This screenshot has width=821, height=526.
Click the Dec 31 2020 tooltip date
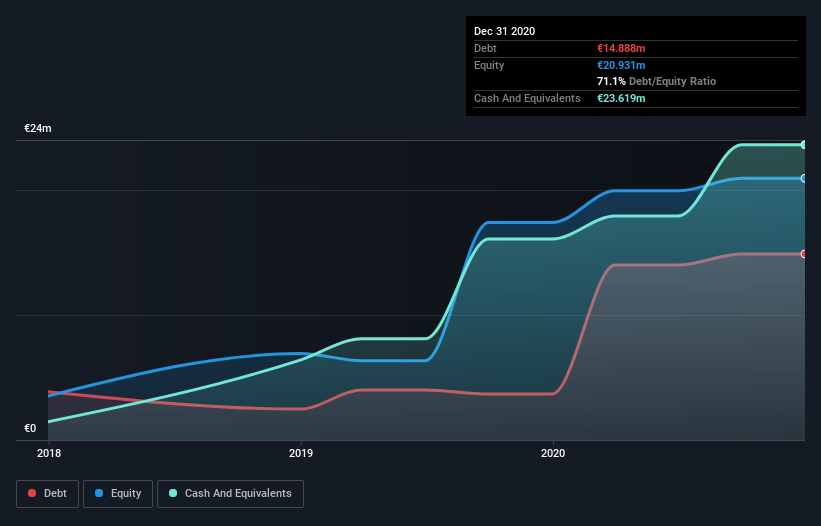click(x=504, y=31)
